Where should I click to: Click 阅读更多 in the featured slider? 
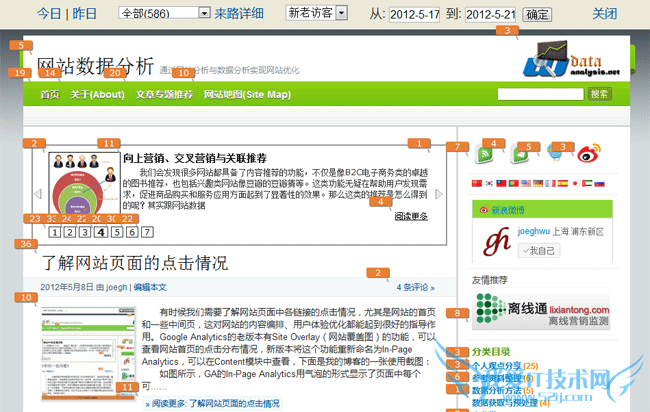pyautogui.click(x=411, y=216)
